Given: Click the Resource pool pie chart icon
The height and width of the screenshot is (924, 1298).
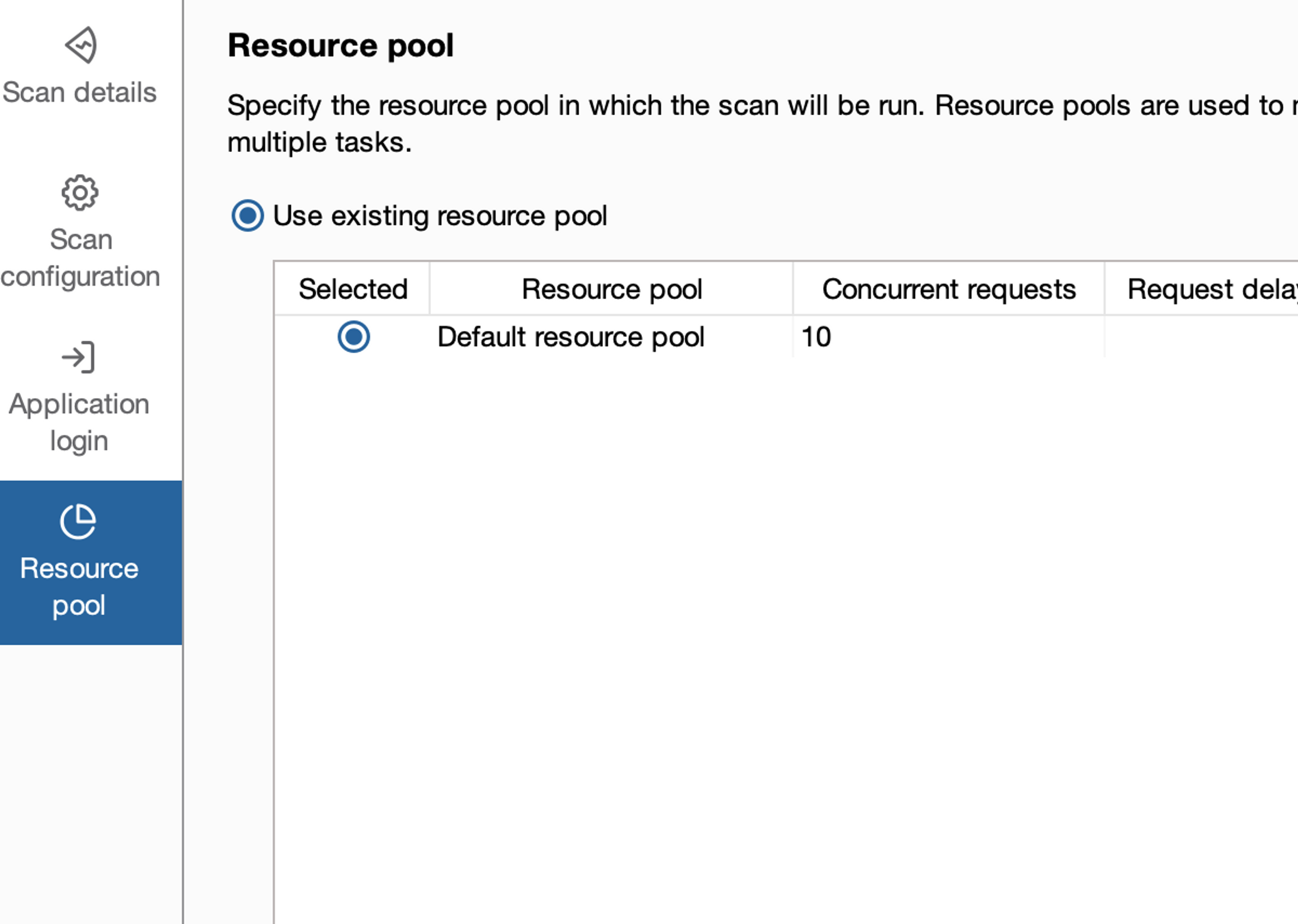Looking at the screenshot, I should (x=78, y=521).
